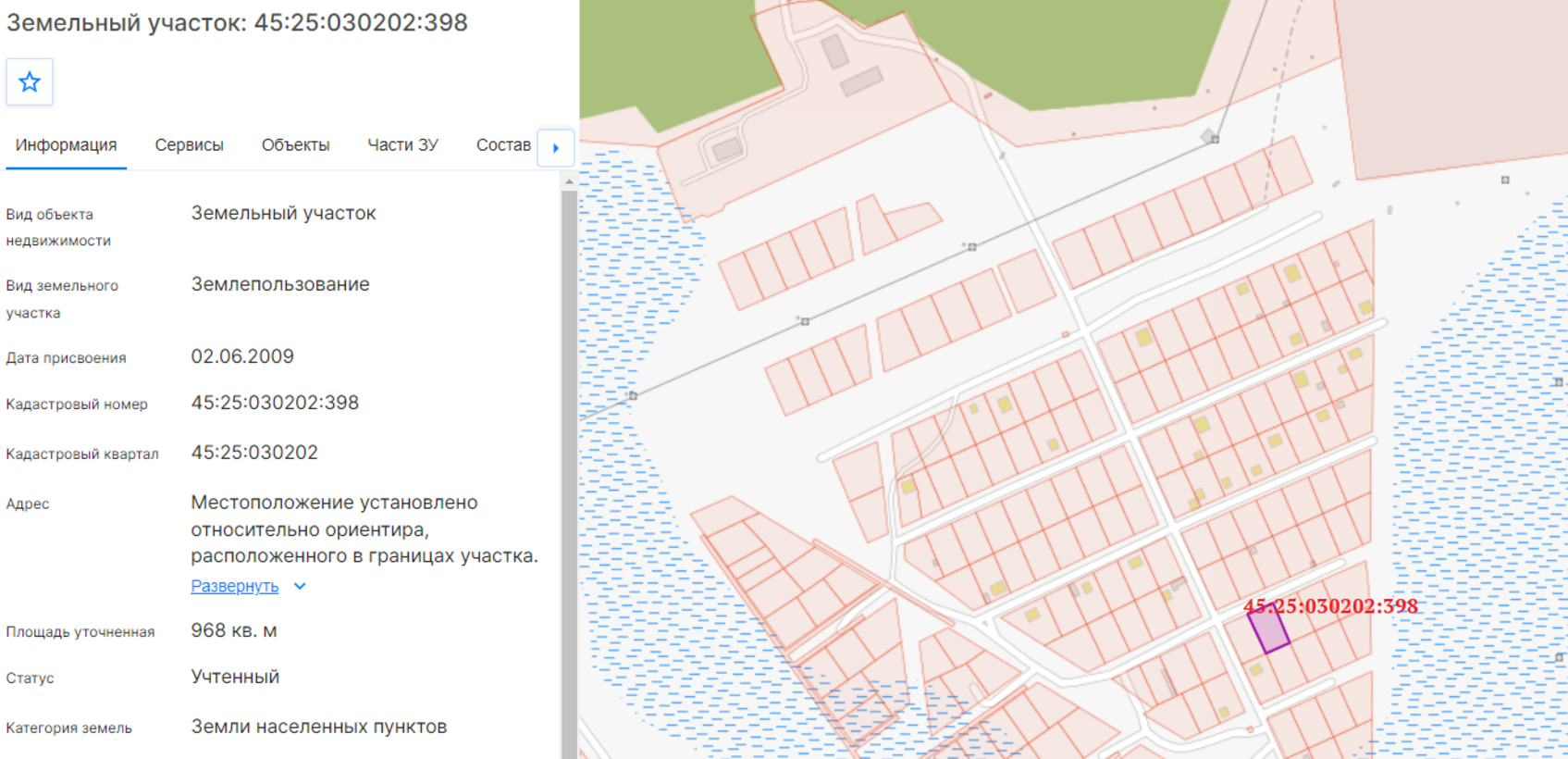Click value Земли населенных пунктов

(x=319, y=727)
